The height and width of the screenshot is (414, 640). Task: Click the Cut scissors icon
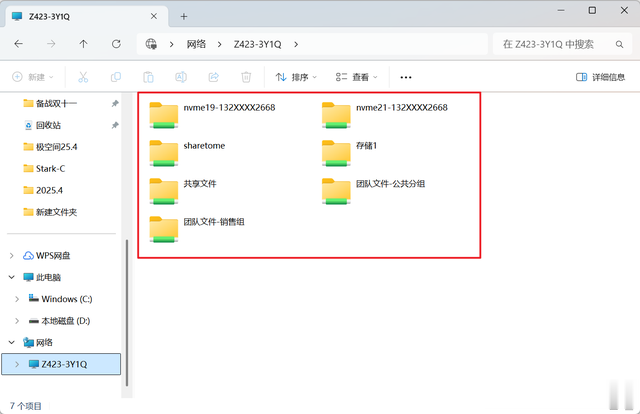[x=83, y=77]
